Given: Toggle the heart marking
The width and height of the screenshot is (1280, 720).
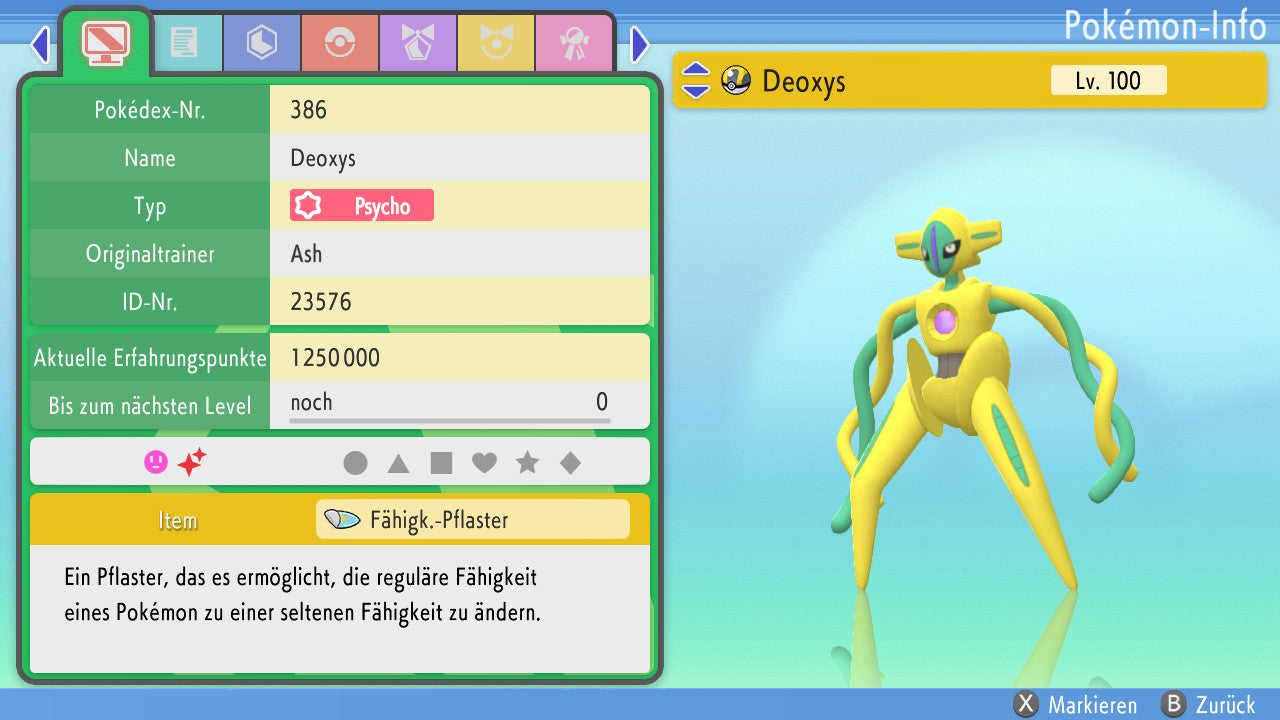Looking at the screenshot, I should tap(484, 463).
